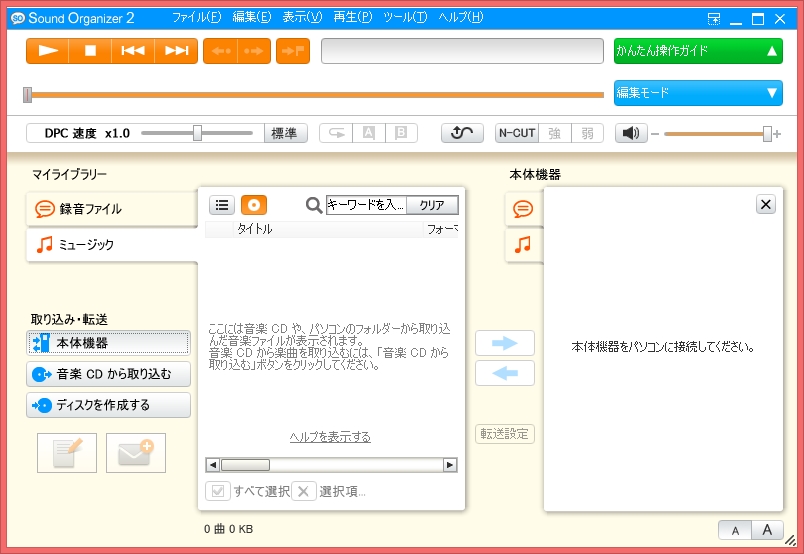
Task: Switch to large font size A
Action: click(768, 530)
